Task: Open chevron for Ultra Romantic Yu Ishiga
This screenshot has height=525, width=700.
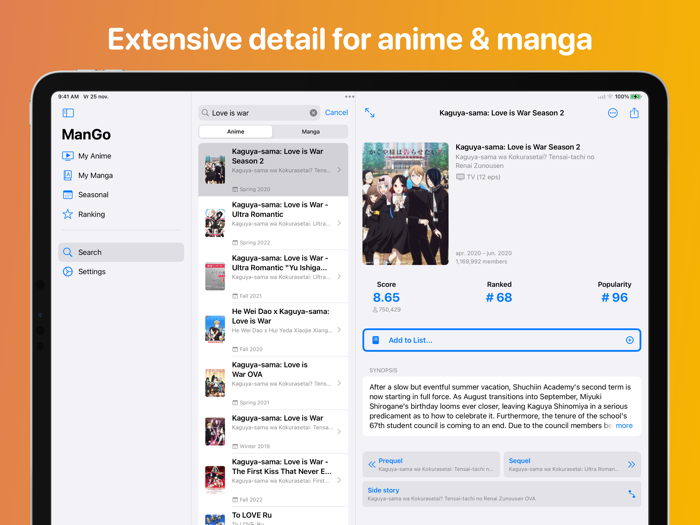Action: [x=339, y=276]
